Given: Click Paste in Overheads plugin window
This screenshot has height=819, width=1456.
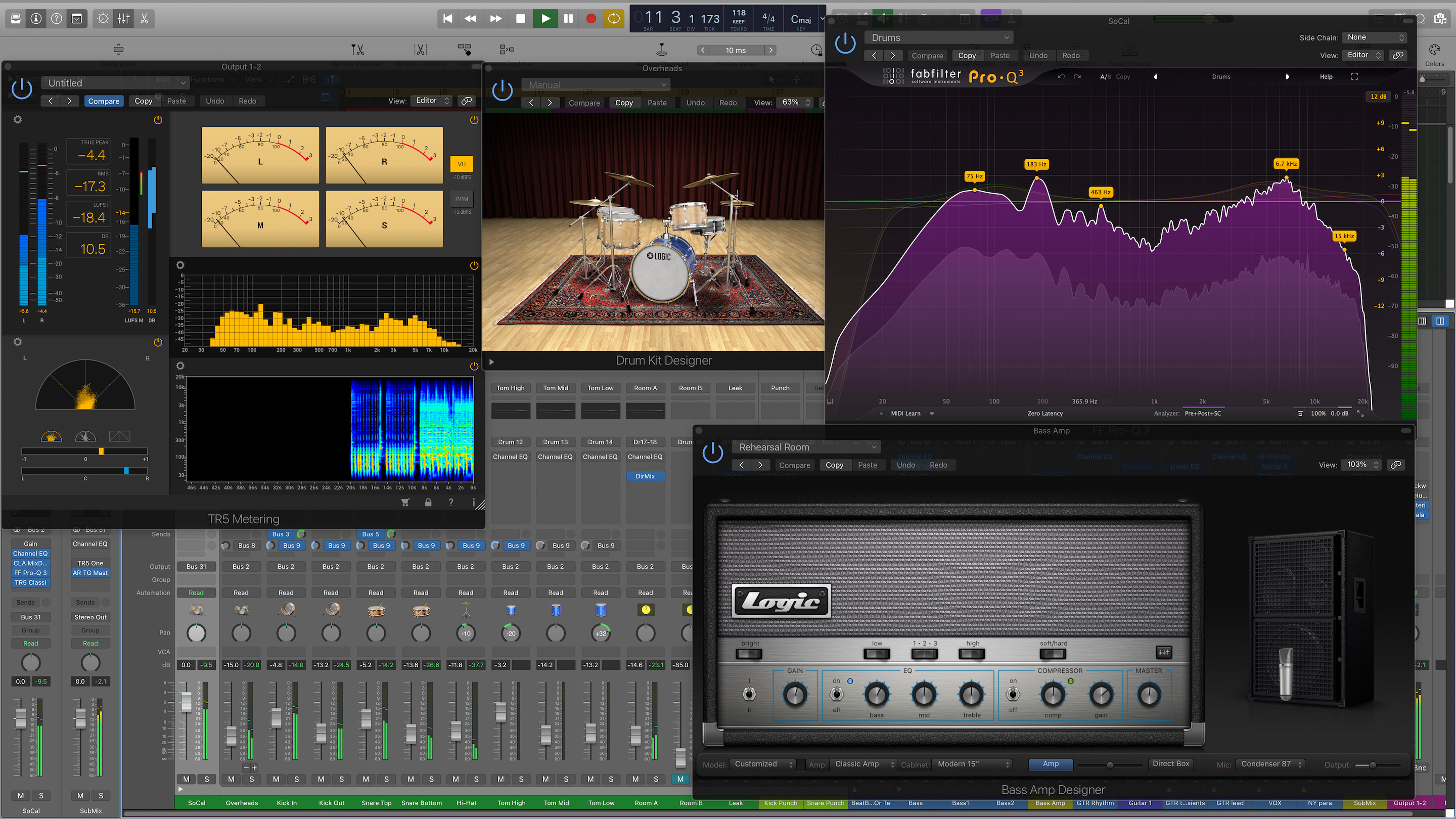Looking at the screenshot, I should (657, 102).
